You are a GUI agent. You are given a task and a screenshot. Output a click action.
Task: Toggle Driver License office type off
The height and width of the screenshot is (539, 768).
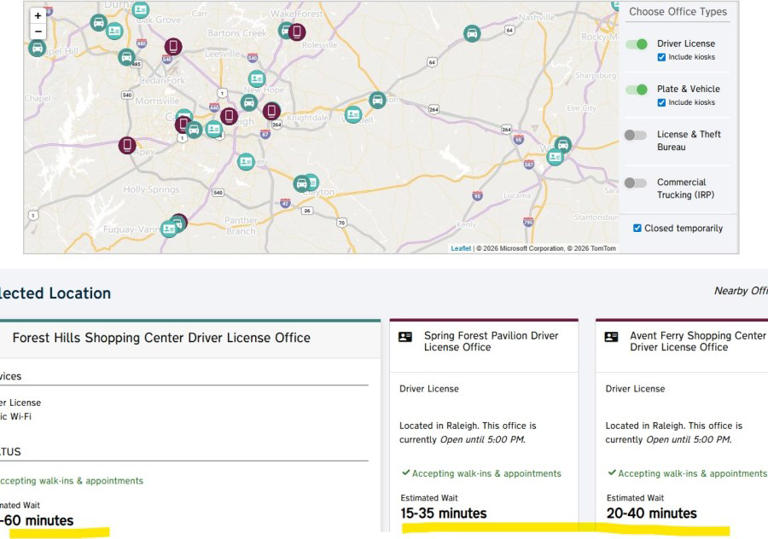(x=636, y=44)
